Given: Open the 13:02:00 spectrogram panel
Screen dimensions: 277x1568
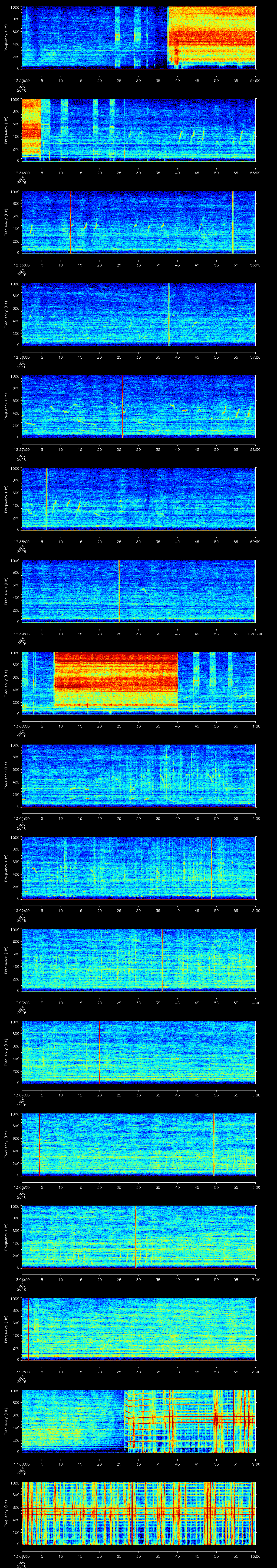Looking at the screenshot, I should (x=138, y=868).
